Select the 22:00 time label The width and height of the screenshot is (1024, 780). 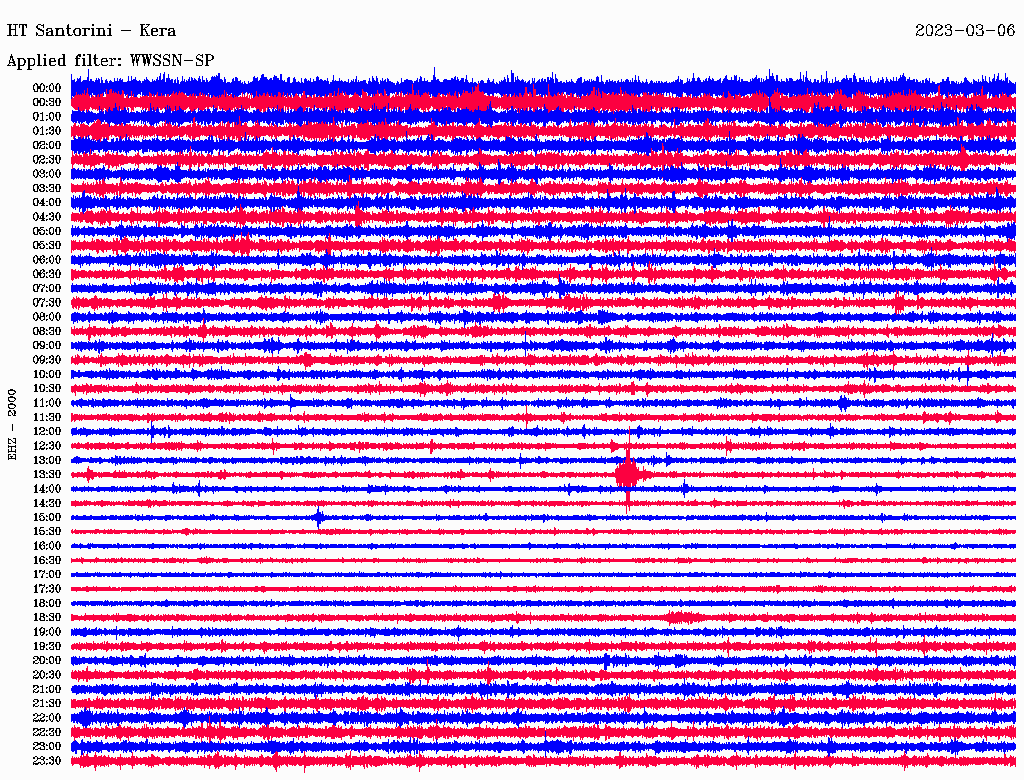point(47,718)
